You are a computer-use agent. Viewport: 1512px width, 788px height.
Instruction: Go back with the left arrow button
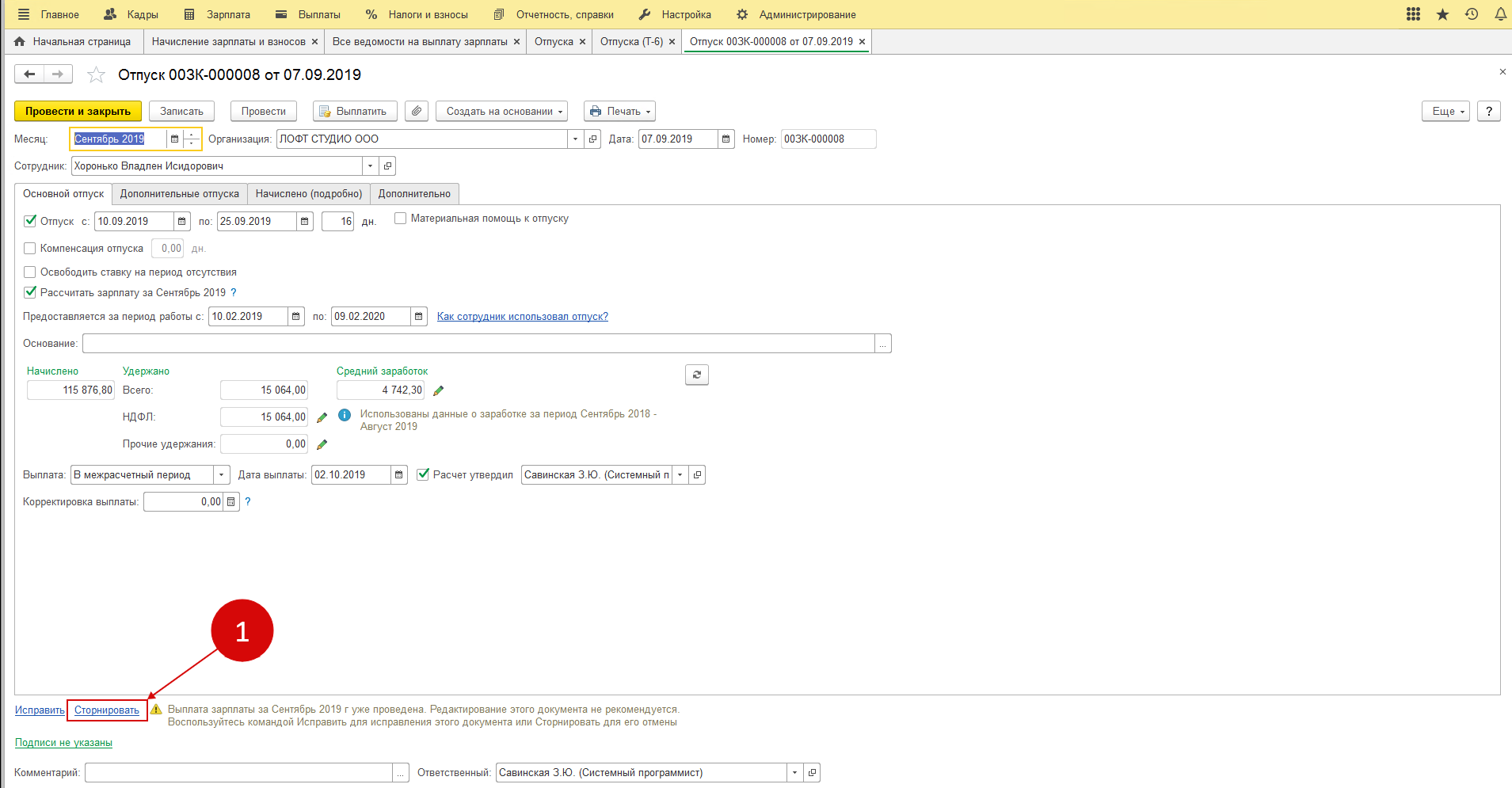click(29, 74)
